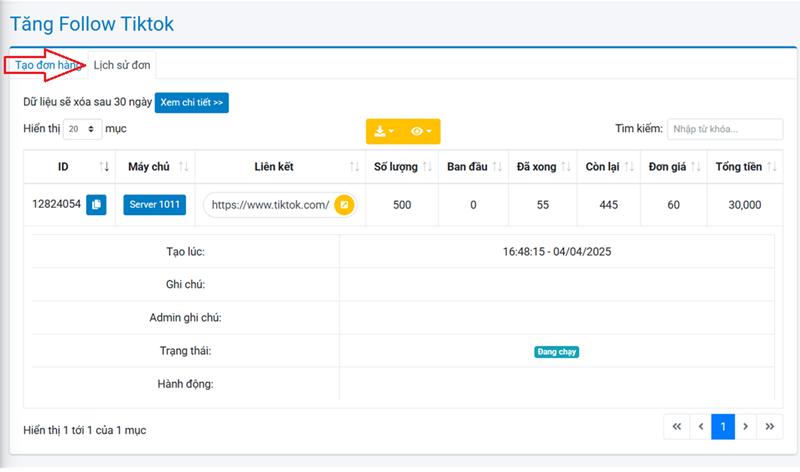Click Xem chi tiết >> button
The width and height of the screenshot is (800, 472).
[x=192, y=103]
